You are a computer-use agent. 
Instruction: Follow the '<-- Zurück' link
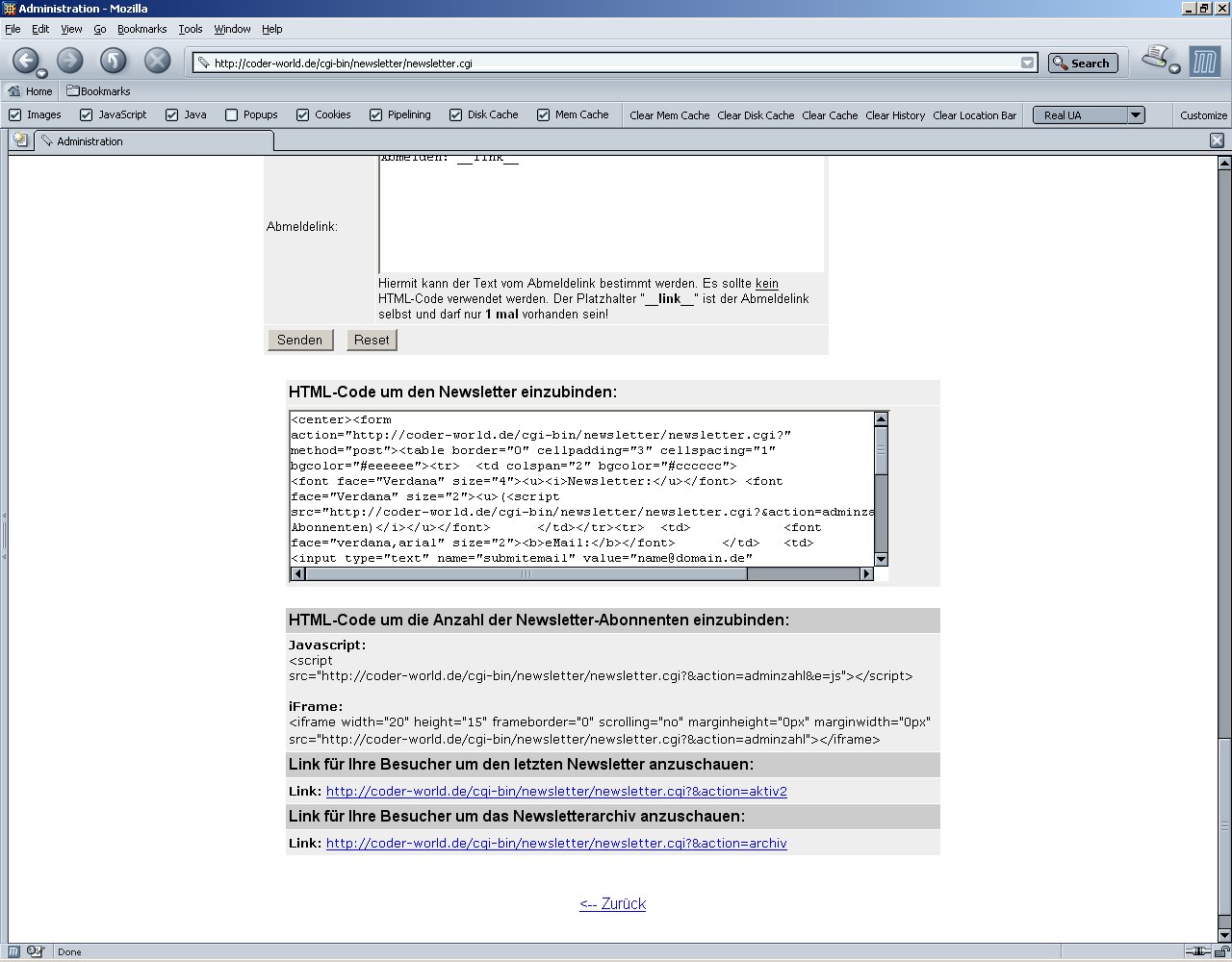612,904
